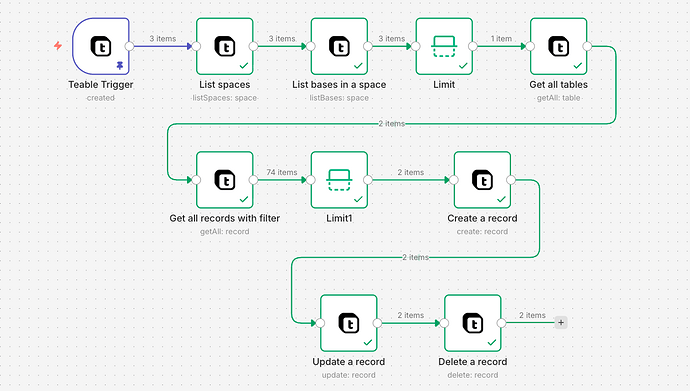Screen dimensions: 690x391
Task: Click the 'Create a record' label
Action: [x=482, y=218]
